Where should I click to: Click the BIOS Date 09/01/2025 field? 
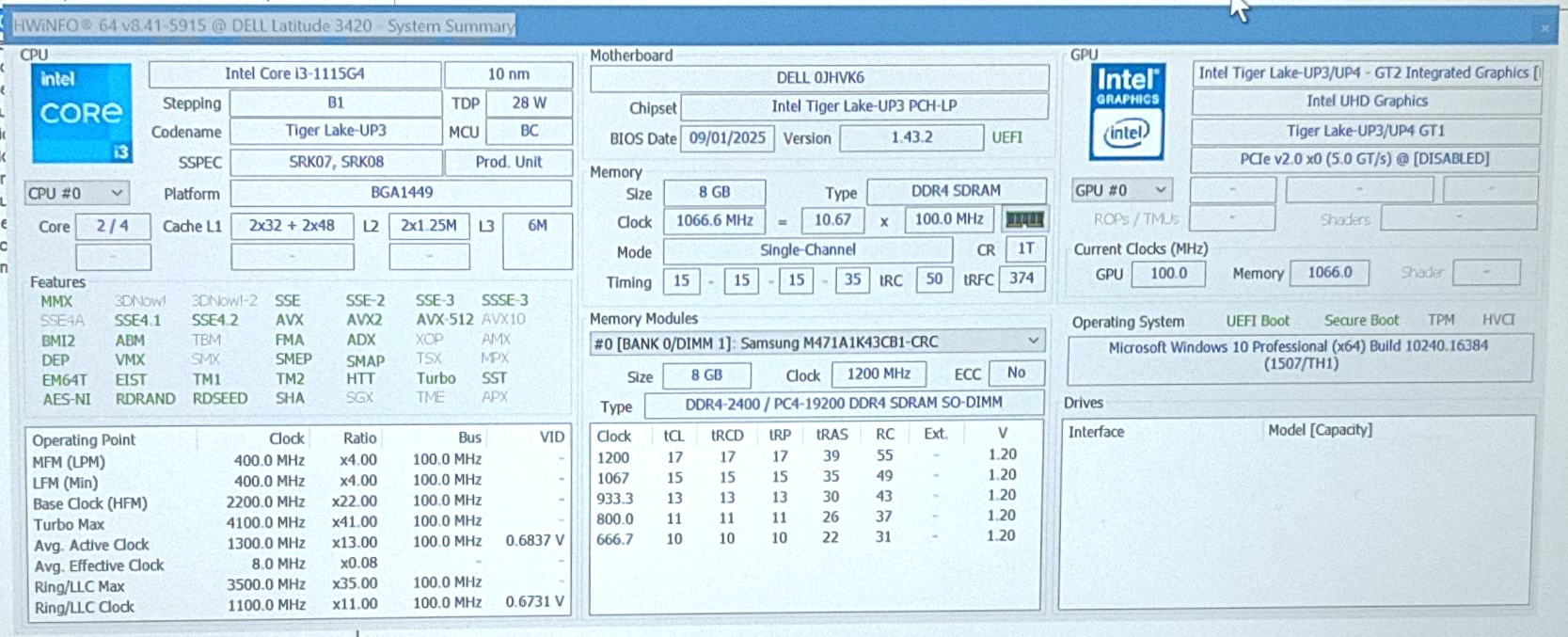727,138
